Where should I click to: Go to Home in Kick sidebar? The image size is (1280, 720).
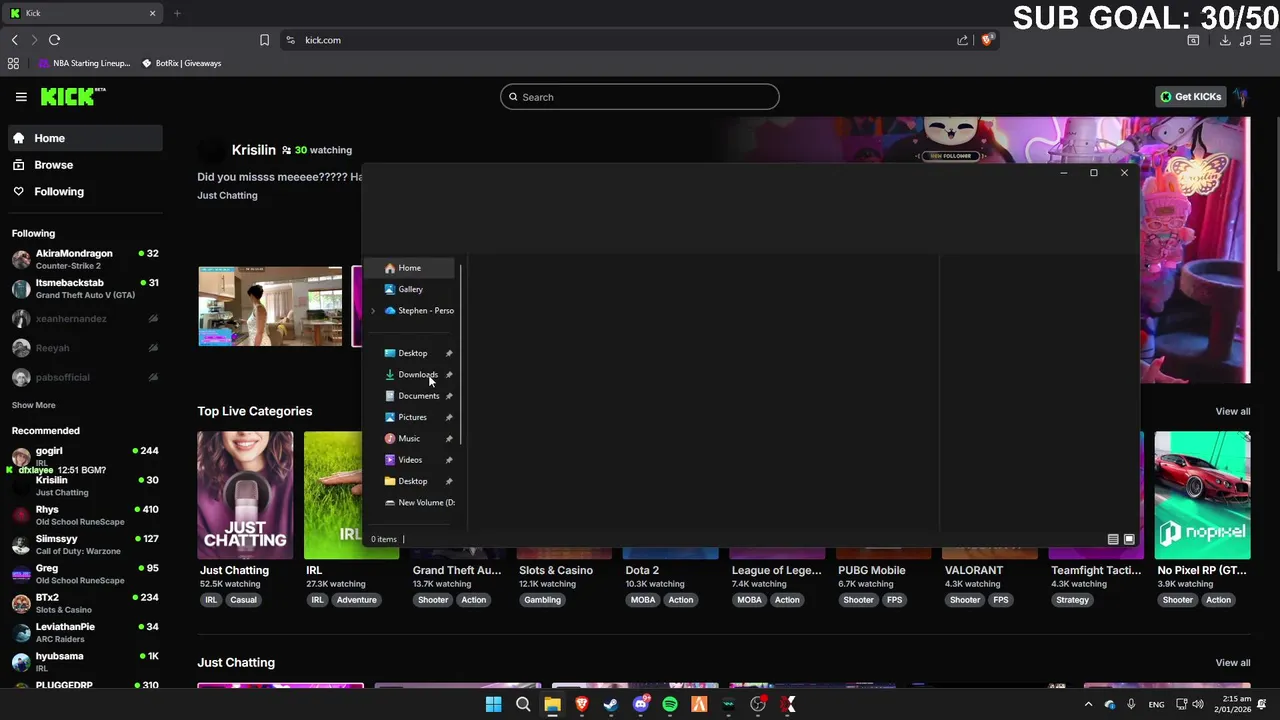pos(85,138)
